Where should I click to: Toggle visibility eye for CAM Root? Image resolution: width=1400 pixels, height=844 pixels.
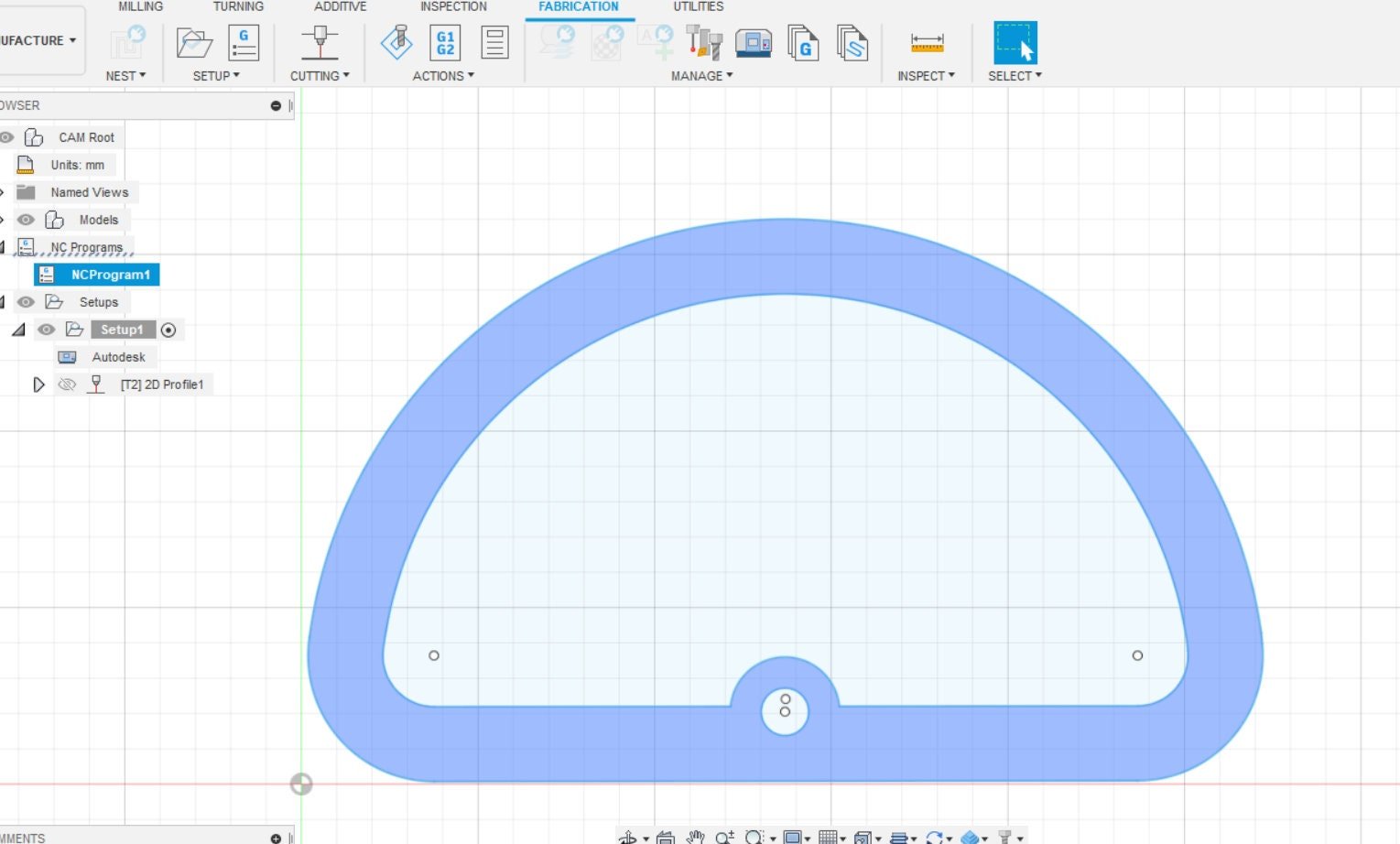[x=5, y=137]
